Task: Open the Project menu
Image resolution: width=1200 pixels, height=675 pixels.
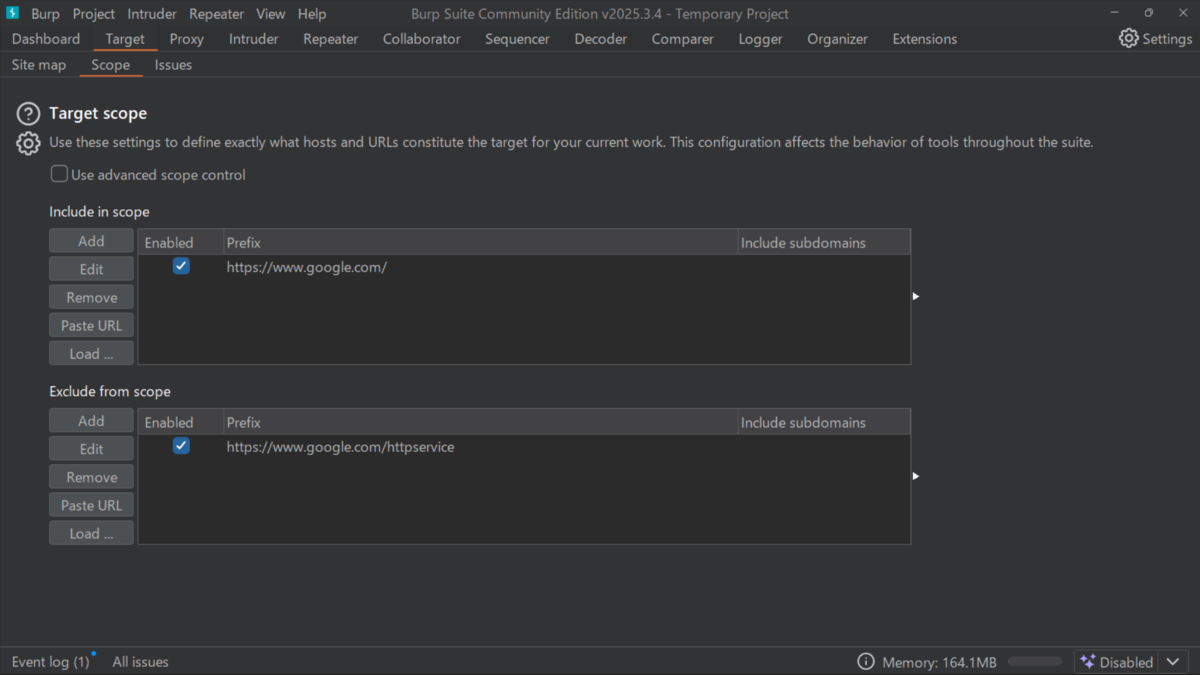Action: pyautogui.click(x=93, y=14)
